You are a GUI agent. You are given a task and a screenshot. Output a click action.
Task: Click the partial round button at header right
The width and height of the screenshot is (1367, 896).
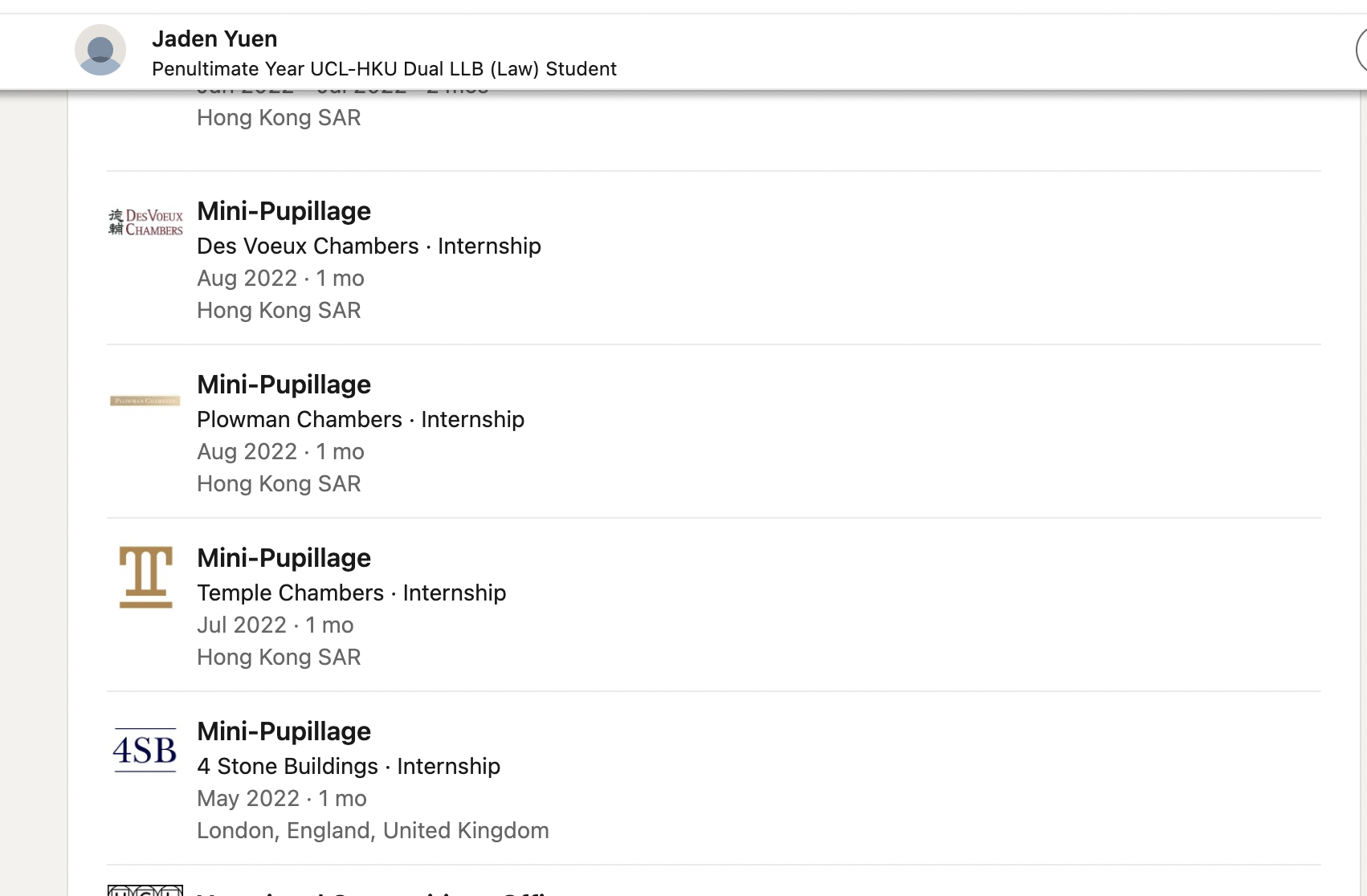1361,50
